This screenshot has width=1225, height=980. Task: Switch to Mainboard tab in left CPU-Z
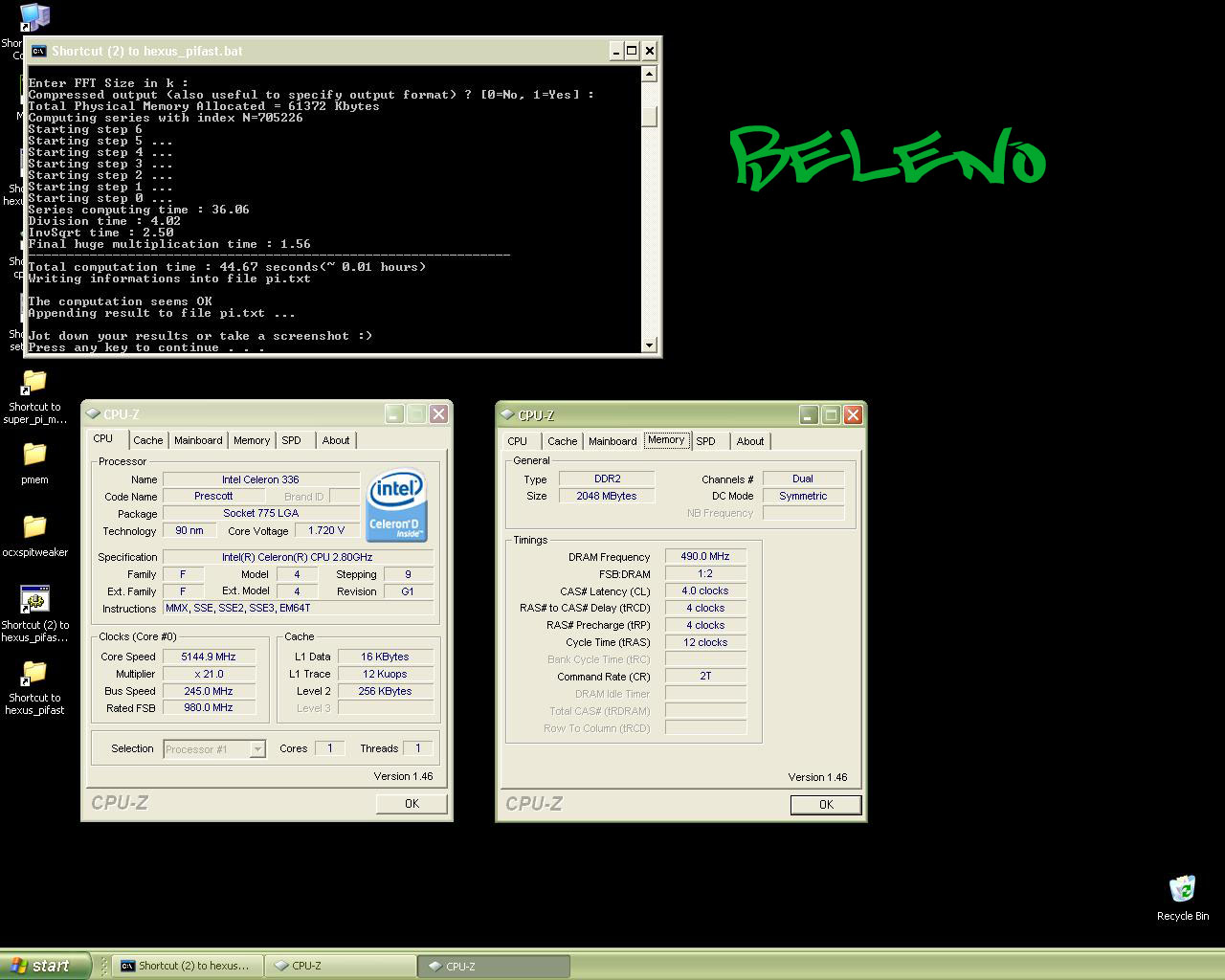click(198, 440)
